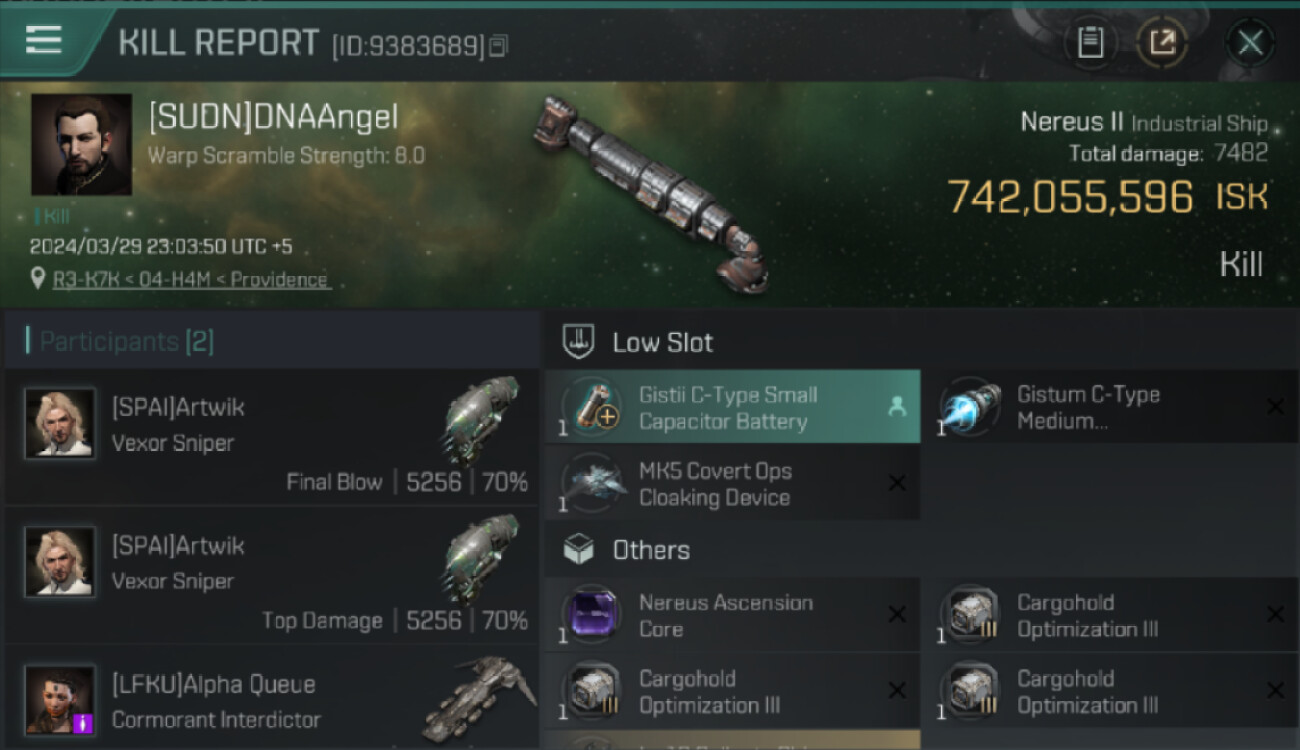Click the share export icon
Image resolution: width=1300 pixels, height=750 pixels.
(x=1161, y=43)
